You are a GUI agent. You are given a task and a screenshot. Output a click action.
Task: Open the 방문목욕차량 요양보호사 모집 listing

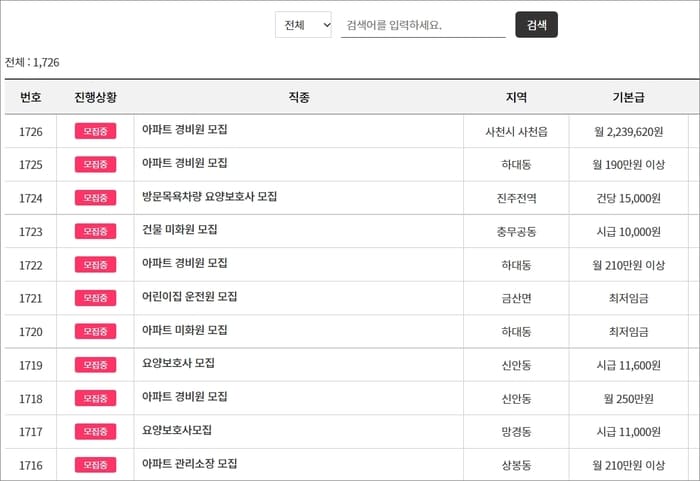pyautogui.click(x=209, y=197)
